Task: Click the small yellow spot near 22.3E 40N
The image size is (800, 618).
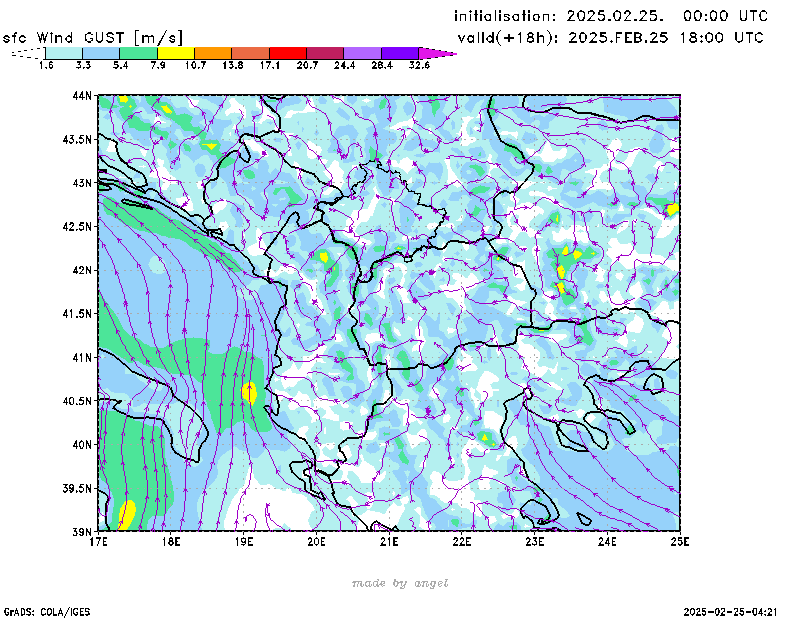Action: (x=485, y=437)
